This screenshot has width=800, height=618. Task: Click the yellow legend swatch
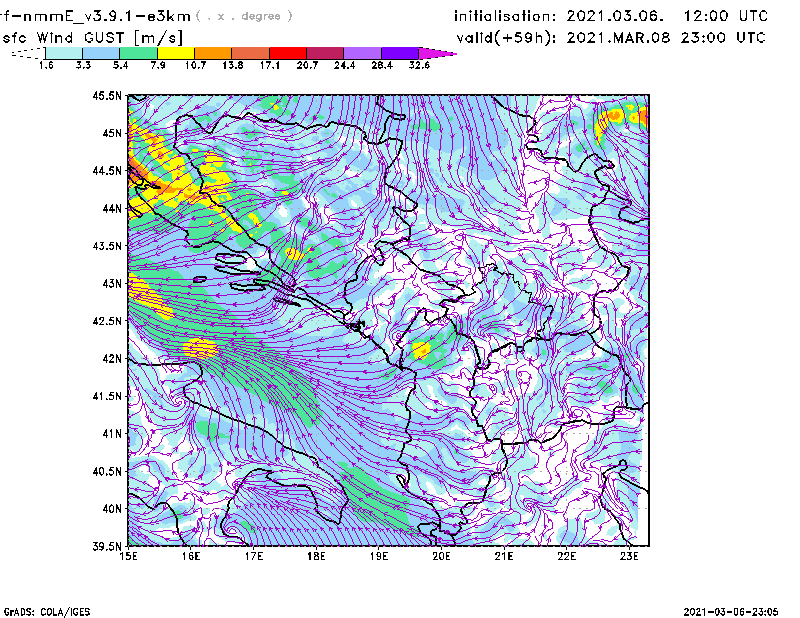coord(176,53)
